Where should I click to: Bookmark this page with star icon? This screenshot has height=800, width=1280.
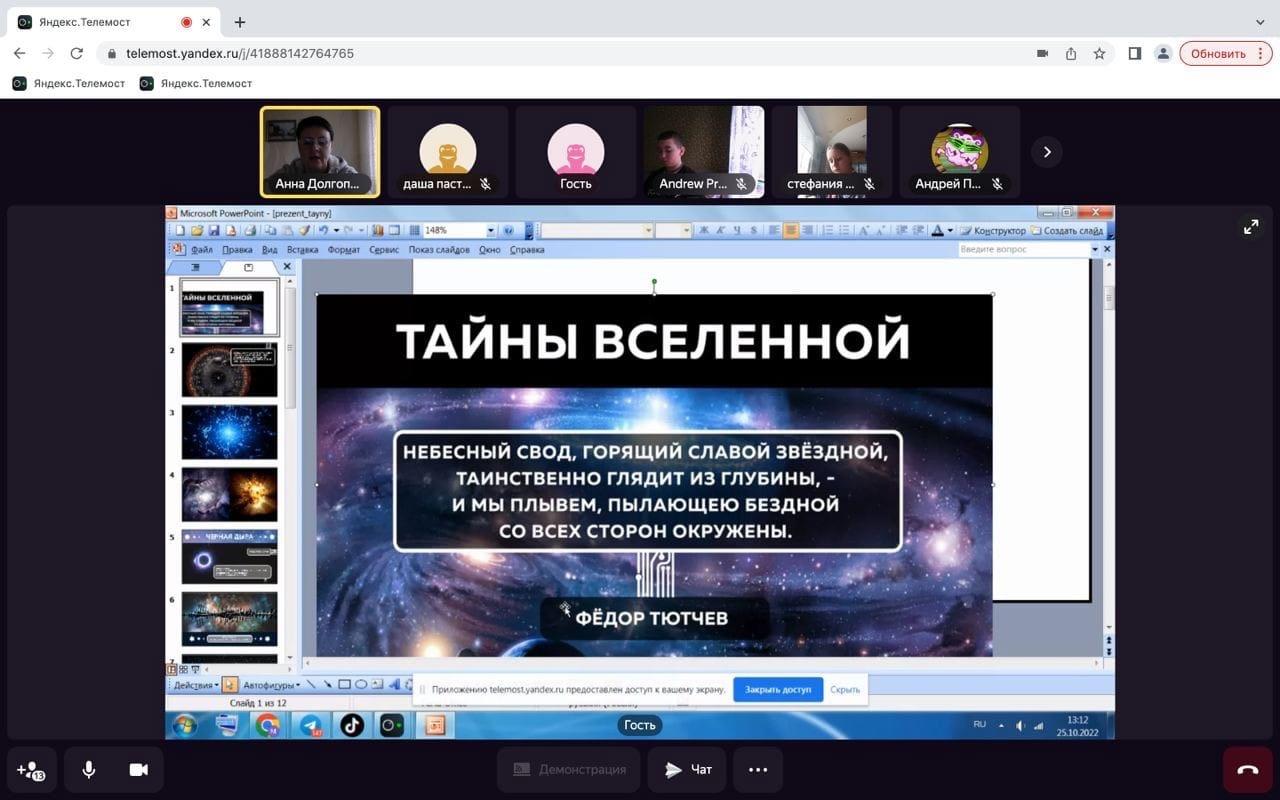coord(1099,54)
